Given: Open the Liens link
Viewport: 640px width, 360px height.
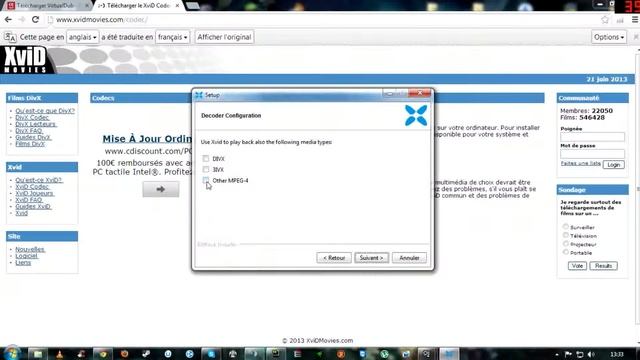Looking at the screenshot, I should coord(23,262).
